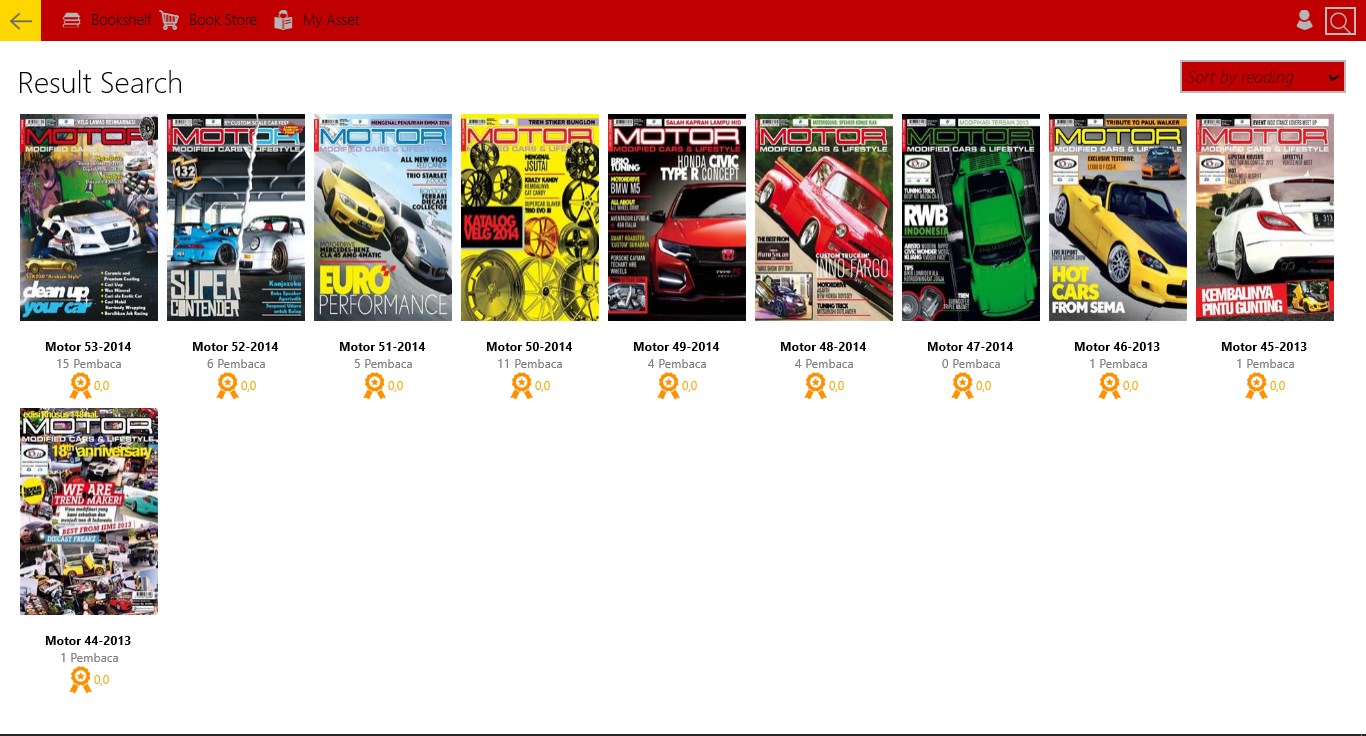This screenshot has height=736, width=1366.
Task: Select the title text Motor 47-2014
Action: 970,347
